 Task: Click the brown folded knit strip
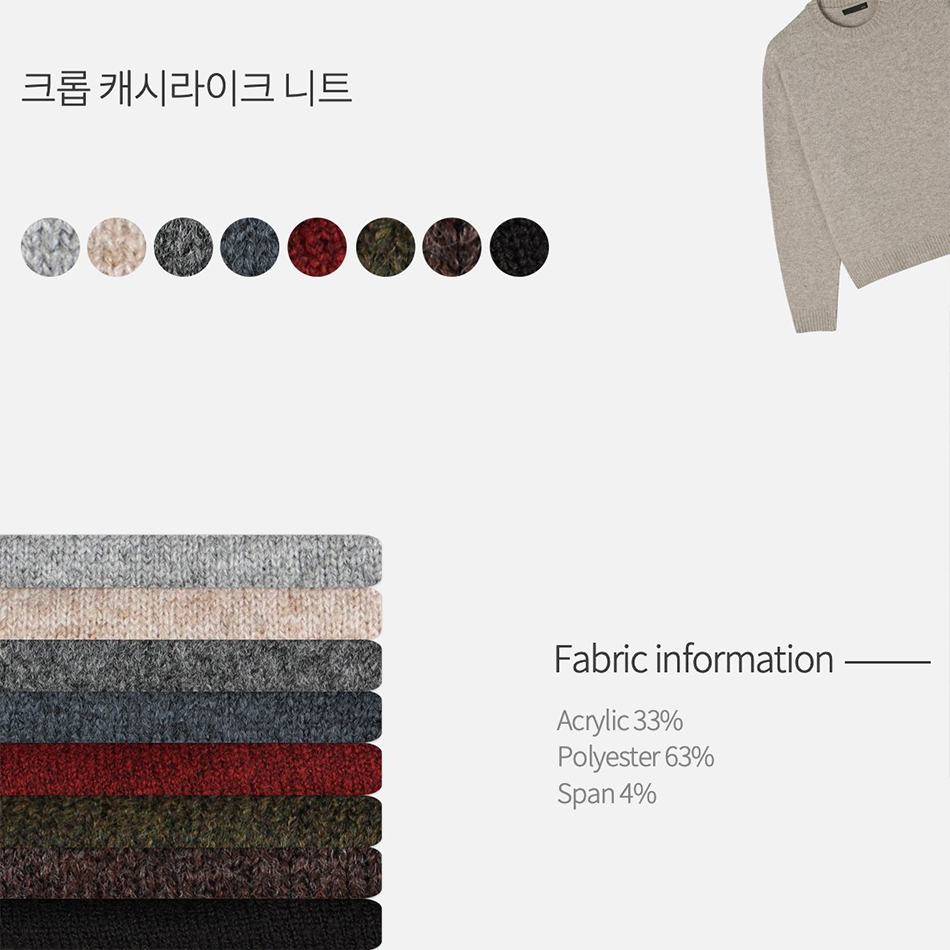click(x=191, y=873)
